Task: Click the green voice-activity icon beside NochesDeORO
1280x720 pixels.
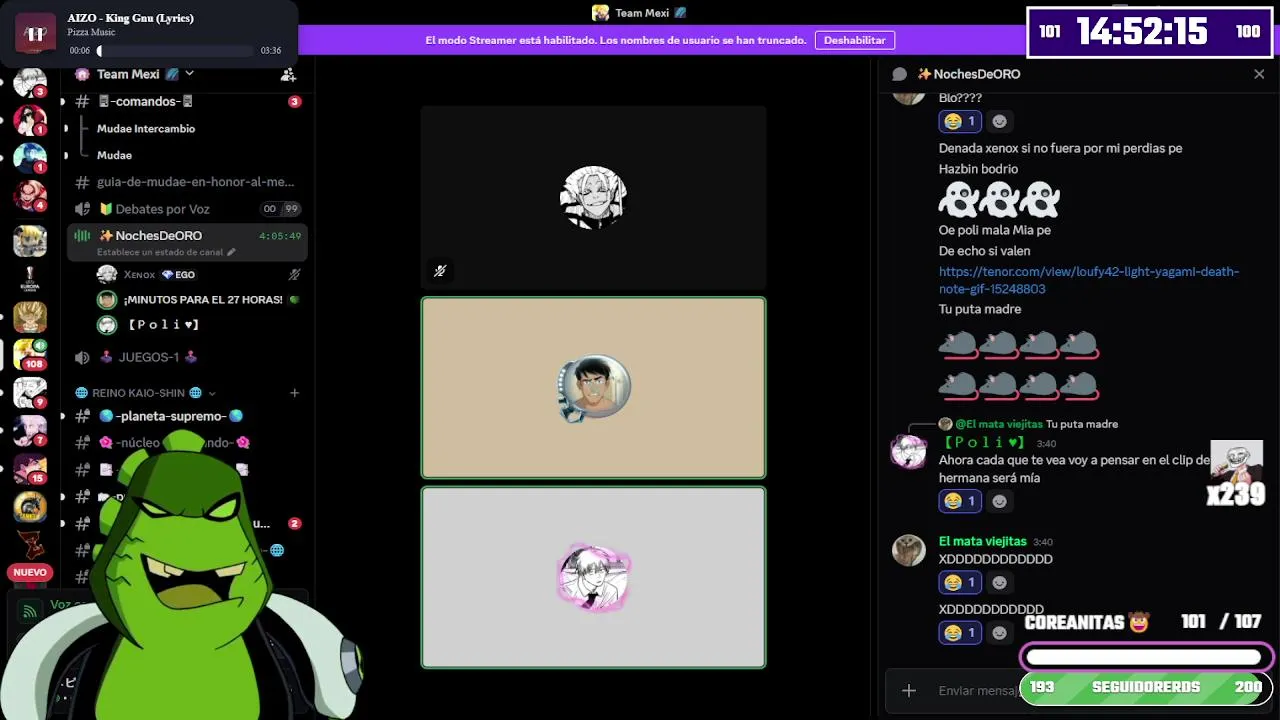Action: 83,236
